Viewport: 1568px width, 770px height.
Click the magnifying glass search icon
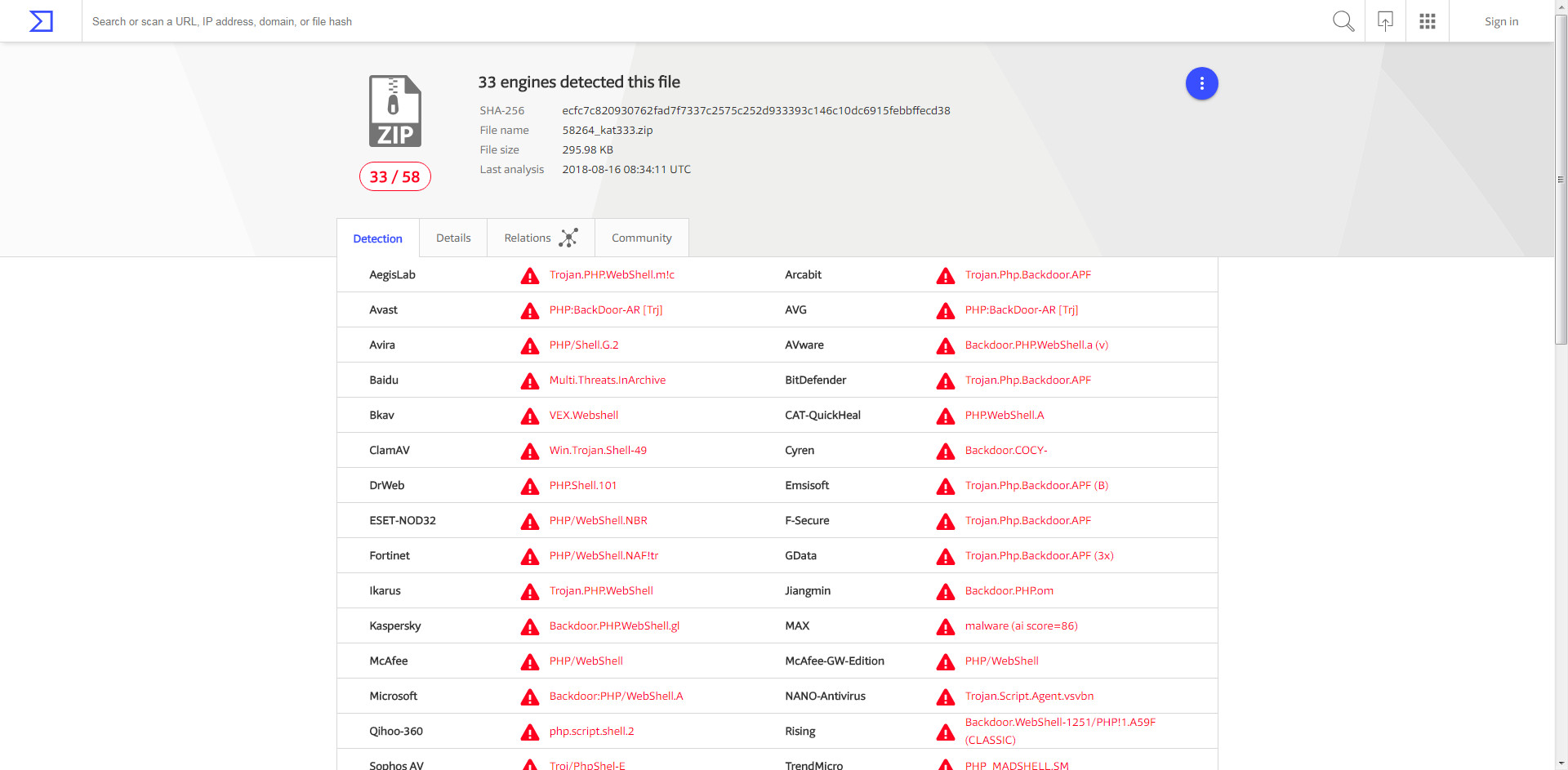point(1343,21)
